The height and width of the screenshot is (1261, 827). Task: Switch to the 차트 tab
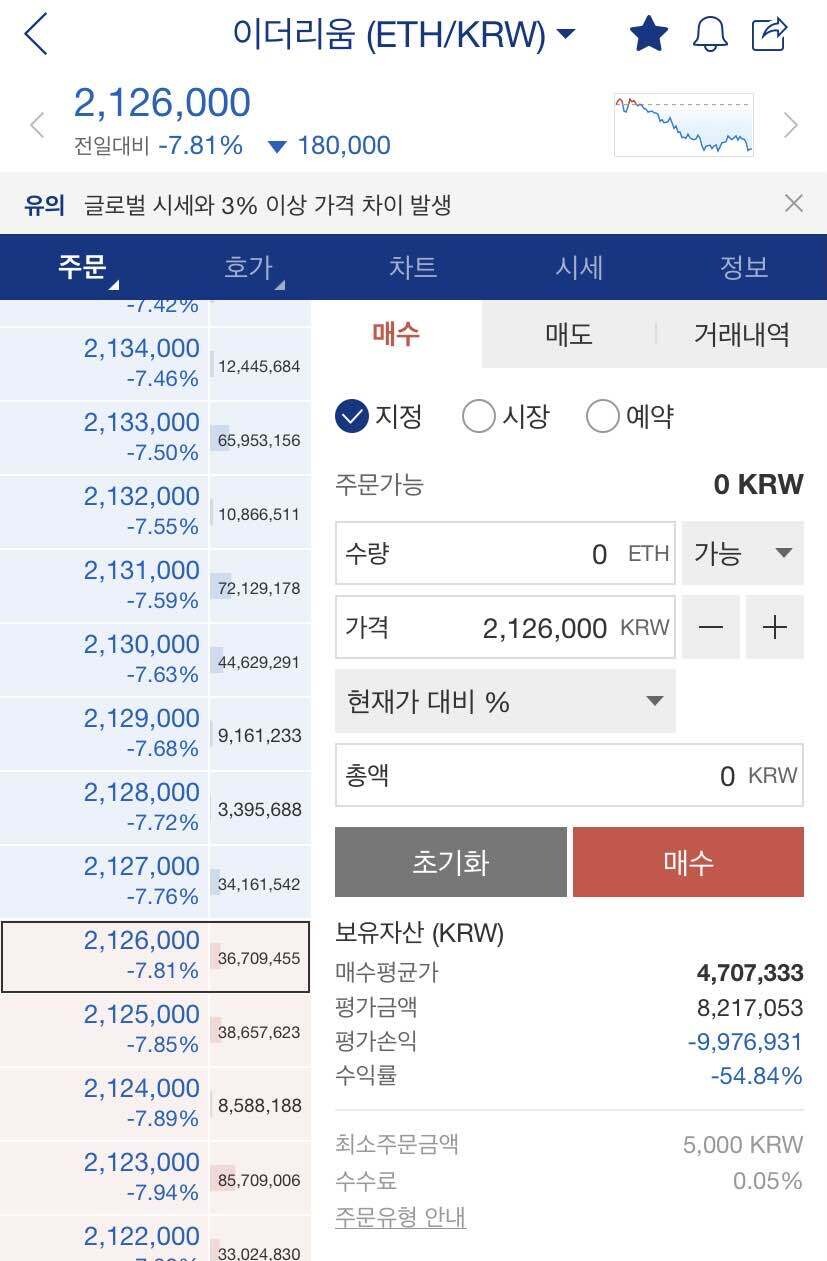point(413,268)
